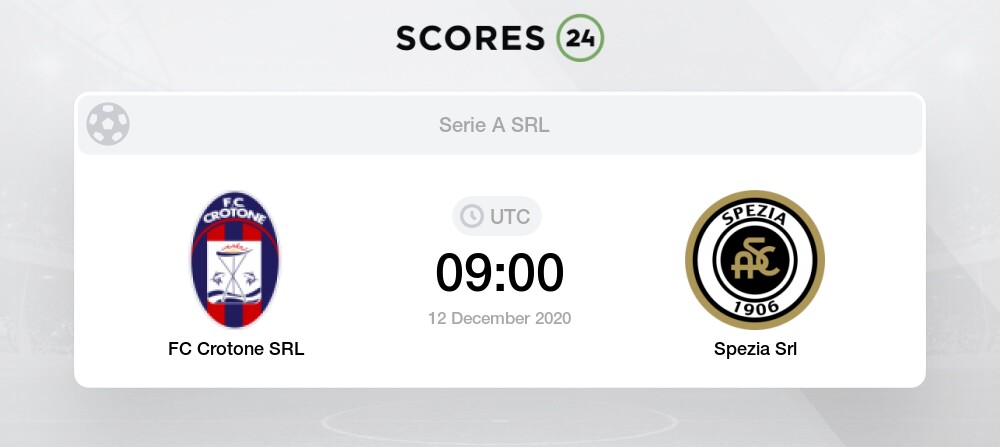Click the gold outer ring of Spezia crest
The image size is (1000, 447).
692,260
